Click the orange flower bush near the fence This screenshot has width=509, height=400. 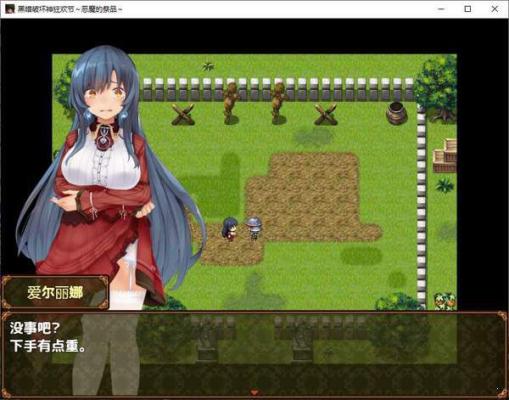point(445,300)
